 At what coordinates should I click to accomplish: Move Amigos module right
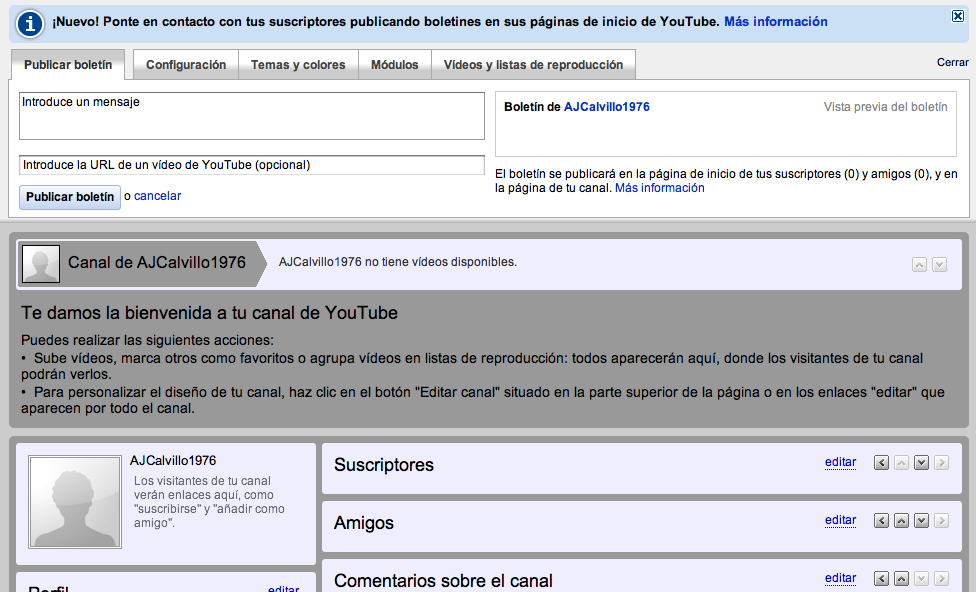click(941, 520)
